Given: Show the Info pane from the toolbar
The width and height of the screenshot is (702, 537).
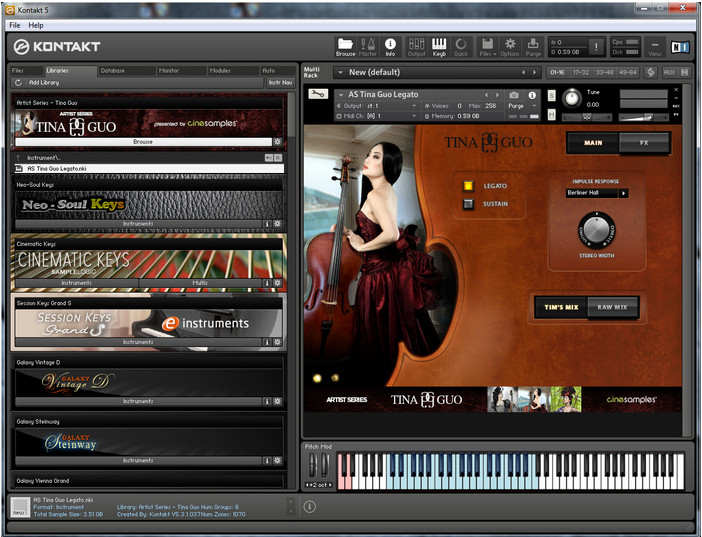Looking at the screenshot, I should click(x=390, y=47).
